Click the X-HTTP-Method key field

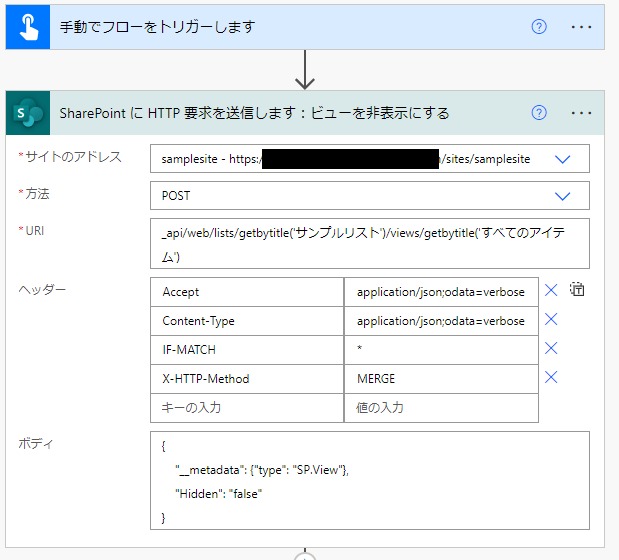point(247,379)
